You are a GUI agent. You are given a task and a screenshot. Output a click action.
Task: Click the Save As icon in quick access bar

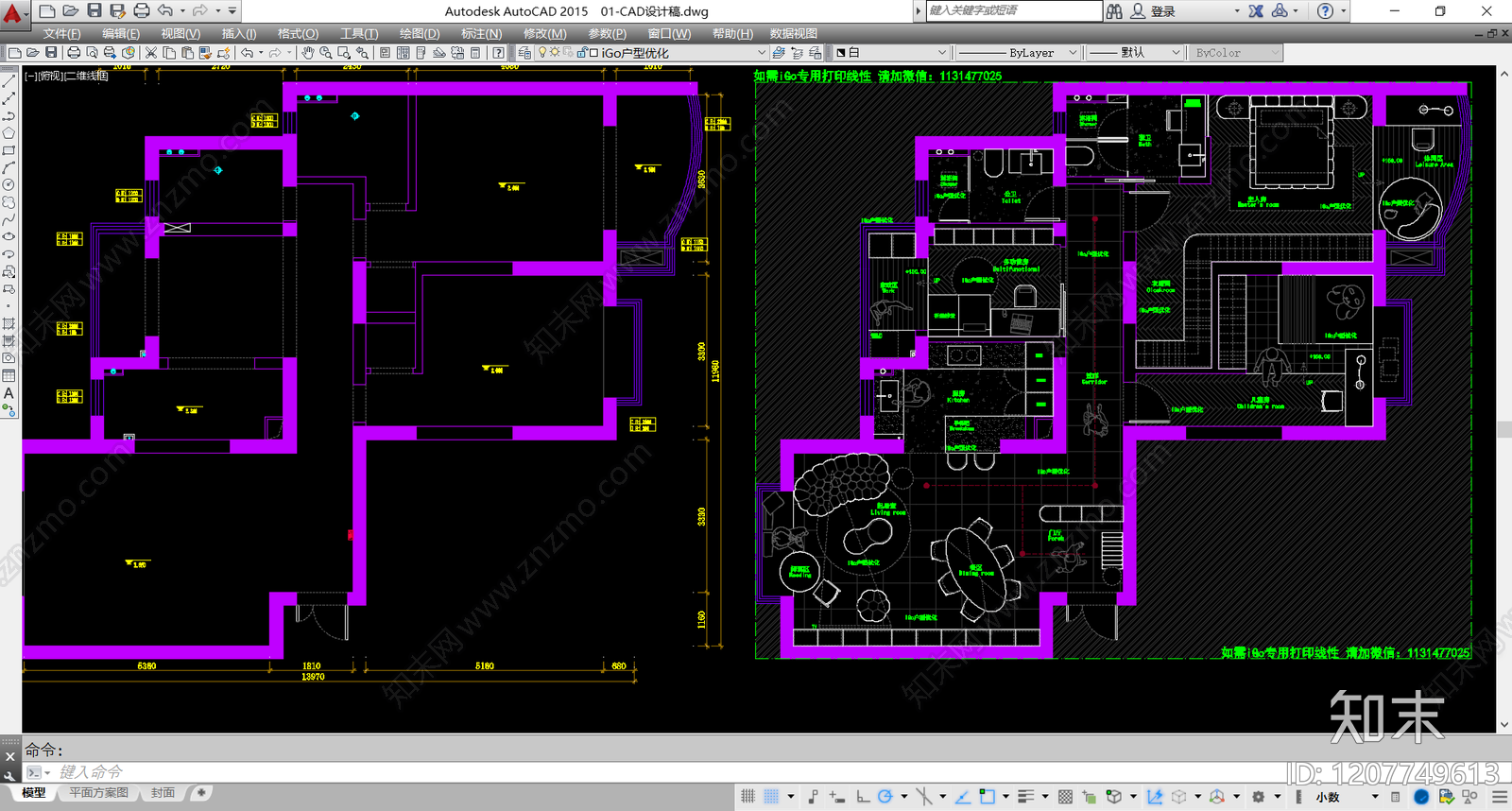118,10
